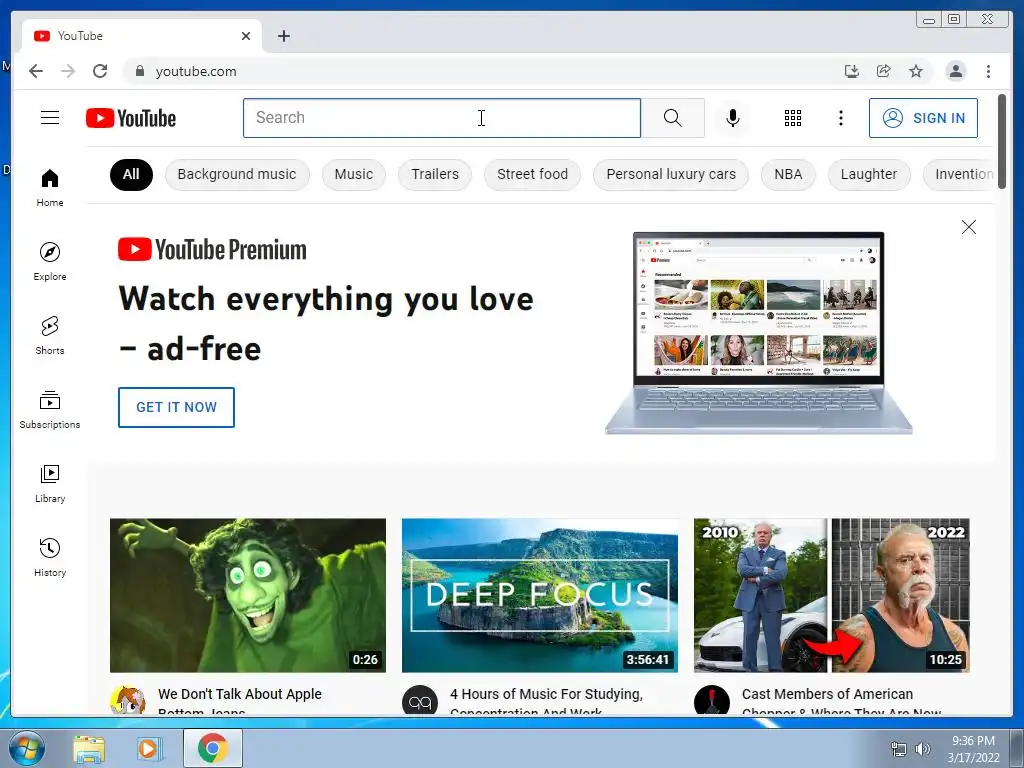Open the Chrome profile avatar
The height and width of the screenshot is (768, 1024).
point(955,71)
